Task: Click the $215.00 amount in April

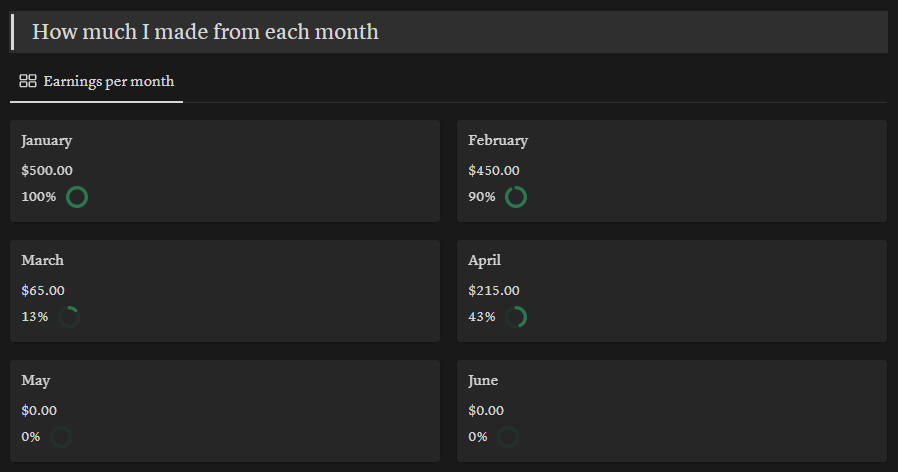Action: [494, 291]
